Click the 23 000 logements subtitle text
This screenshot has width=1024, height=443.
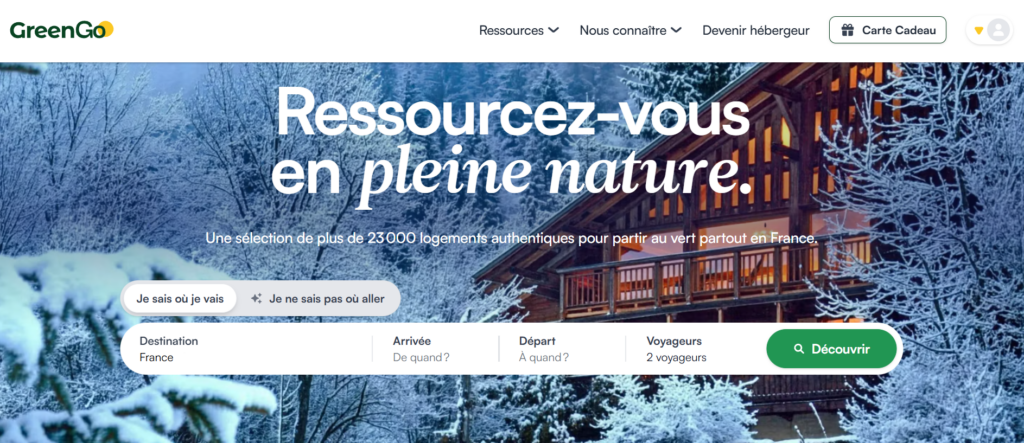click(511, 238)
